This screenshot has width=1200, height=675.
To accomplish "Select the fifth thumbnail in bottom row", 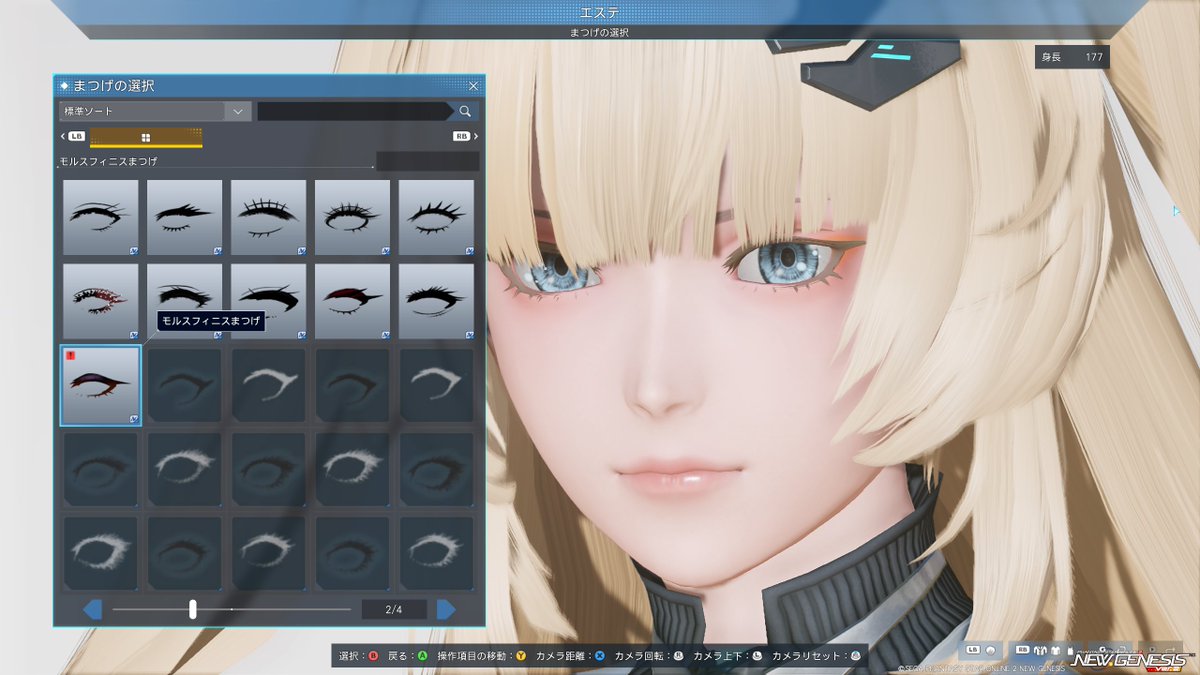I will pyautogui.click(x=437, y=553).
